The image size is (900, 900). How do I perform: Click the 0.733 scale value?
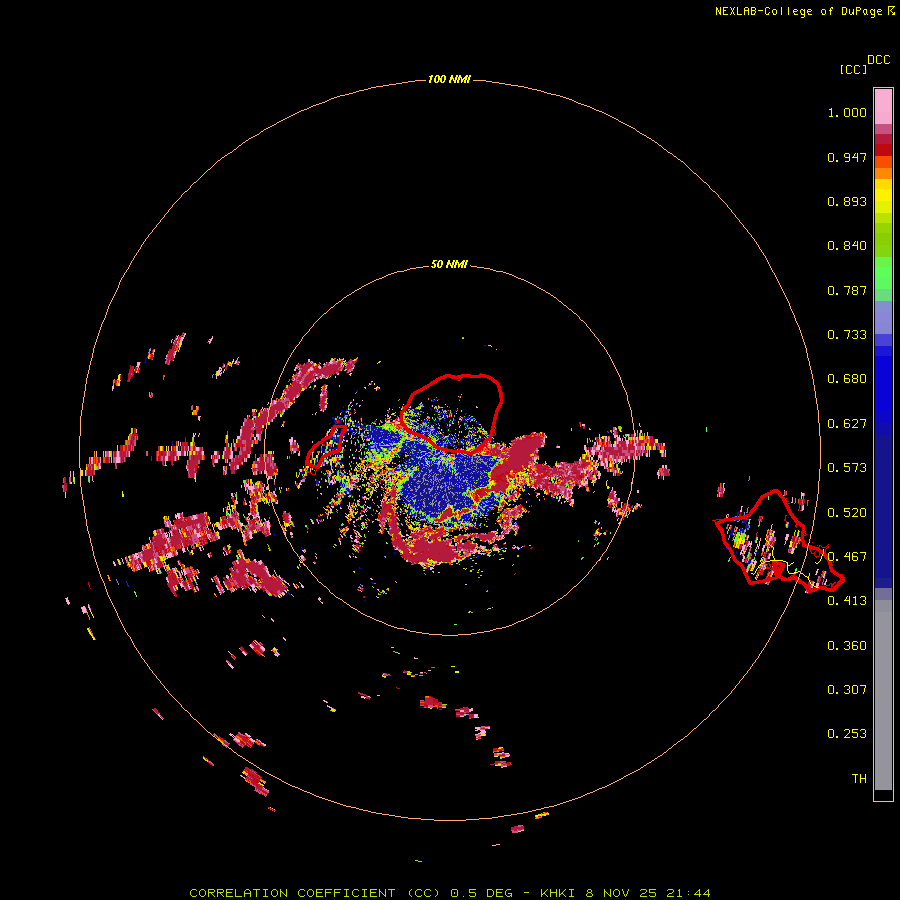(847, 335)
